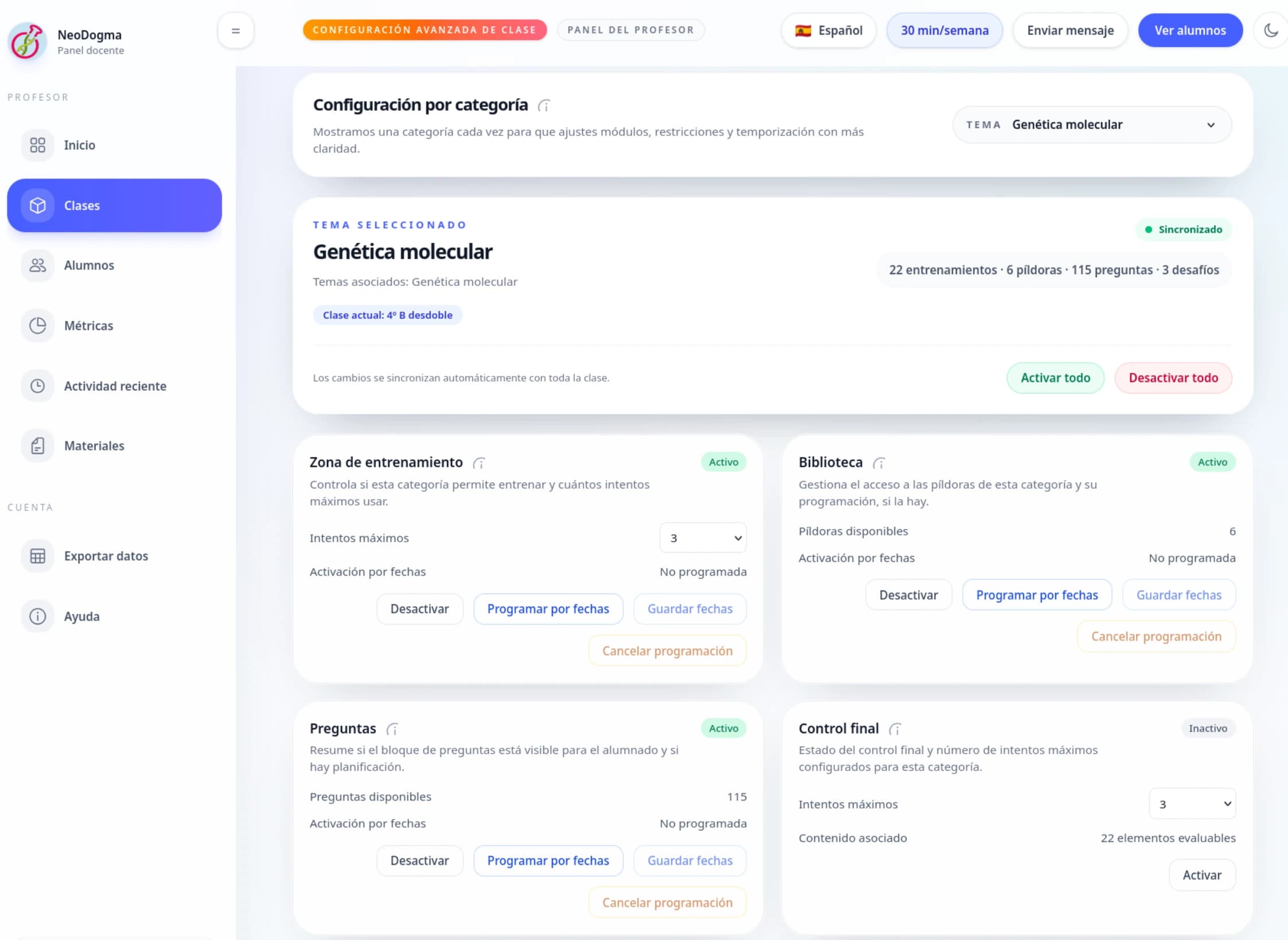The image size is (1288, 940).
Task: Click the Ver alumnos button
Action: click(1190, 30)
